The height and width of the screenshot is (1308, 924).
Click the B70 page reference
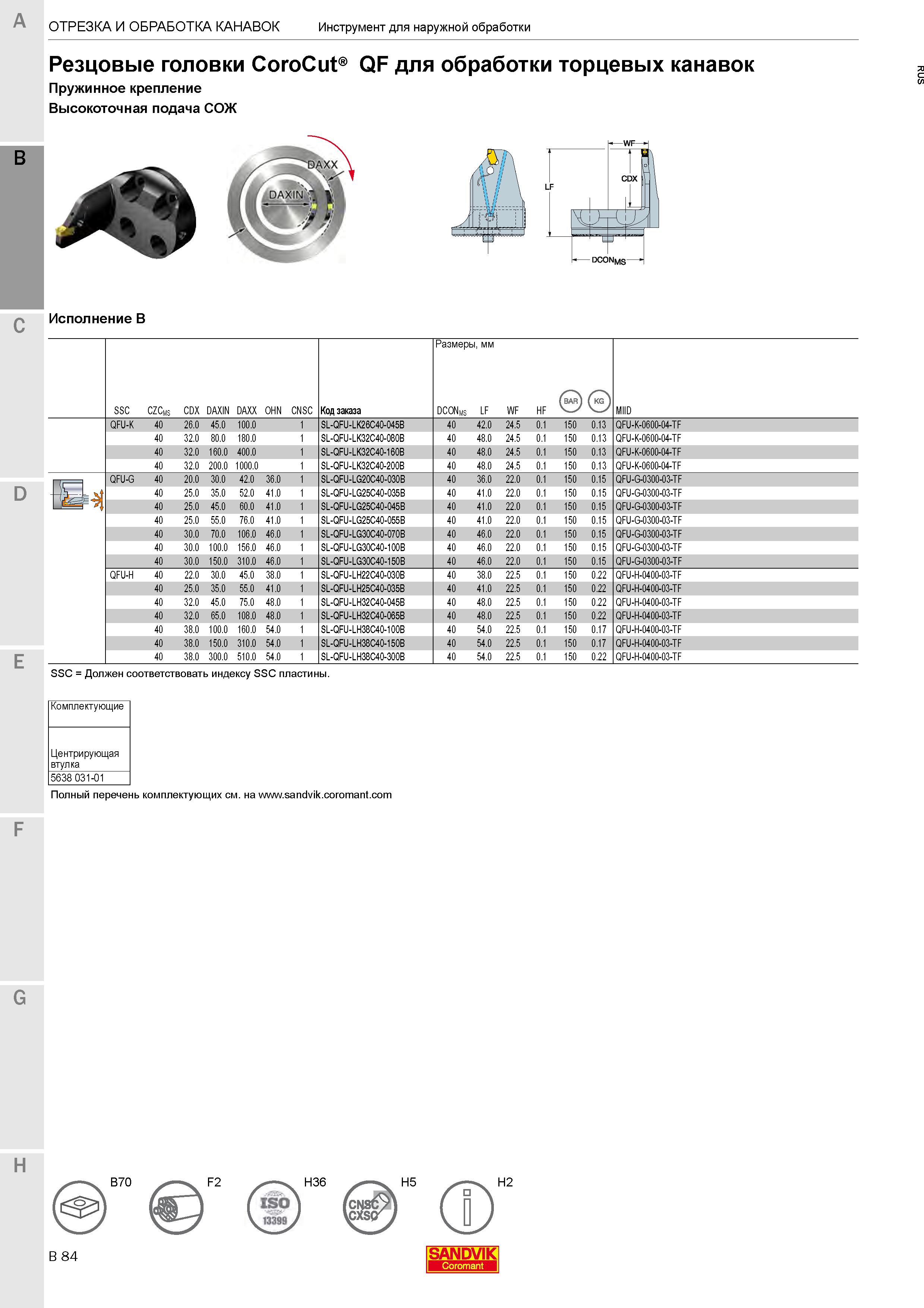[x=121, y=1182]
